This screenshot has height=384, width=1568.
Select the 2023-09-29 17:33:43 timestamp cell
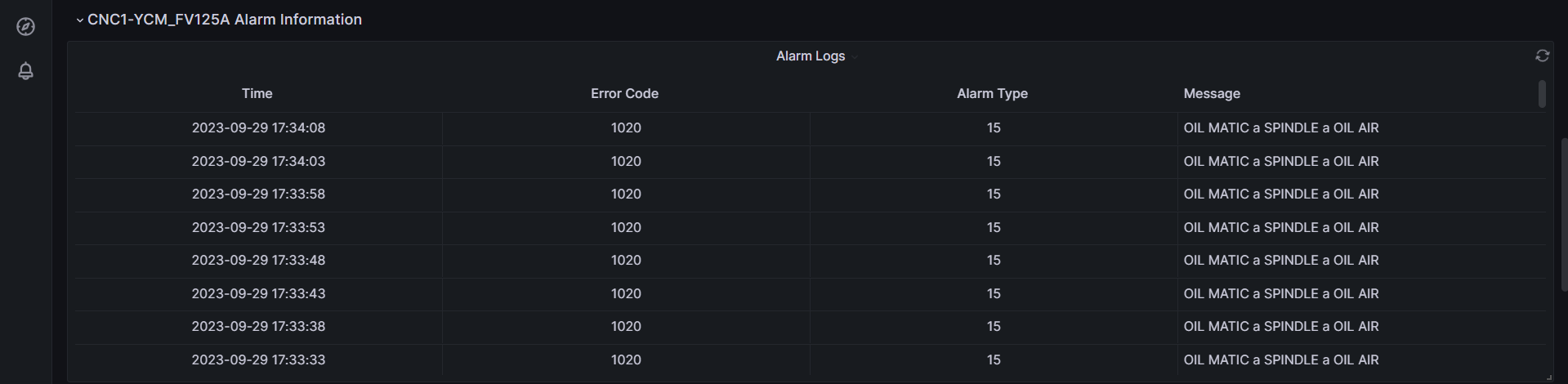tap(258, 294)
